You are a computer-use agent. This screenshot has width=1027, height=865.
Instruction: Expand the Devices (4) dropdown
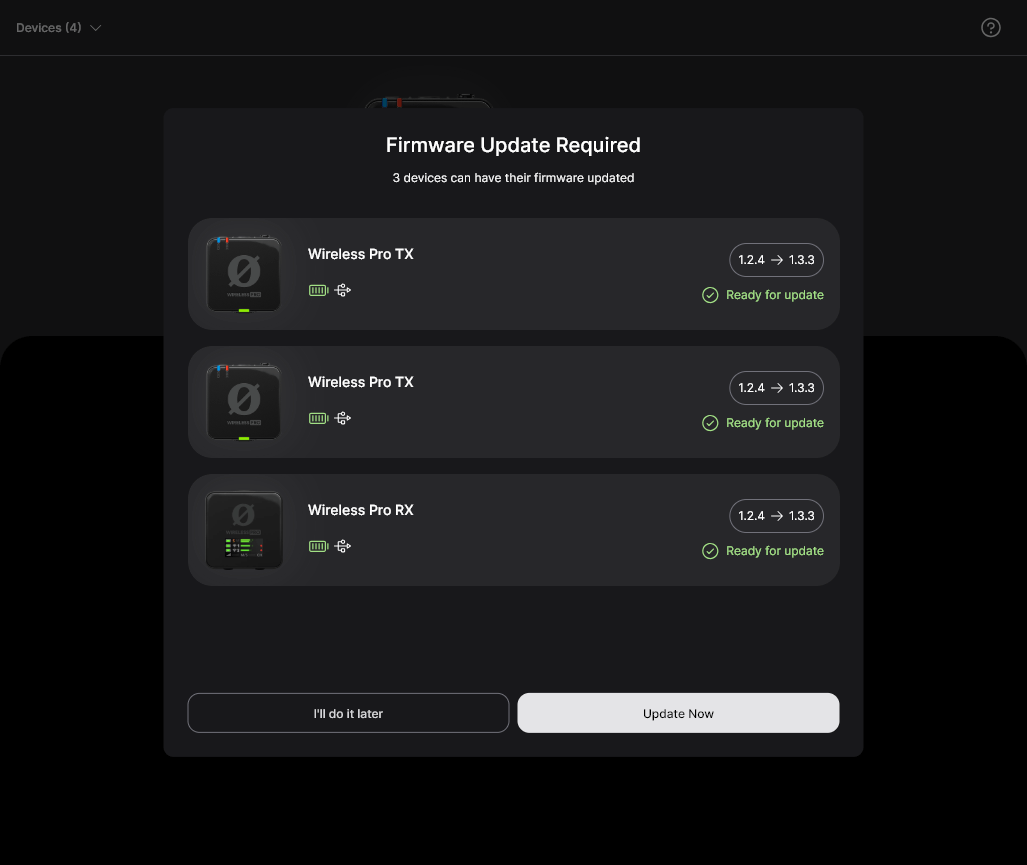(59, 27)
